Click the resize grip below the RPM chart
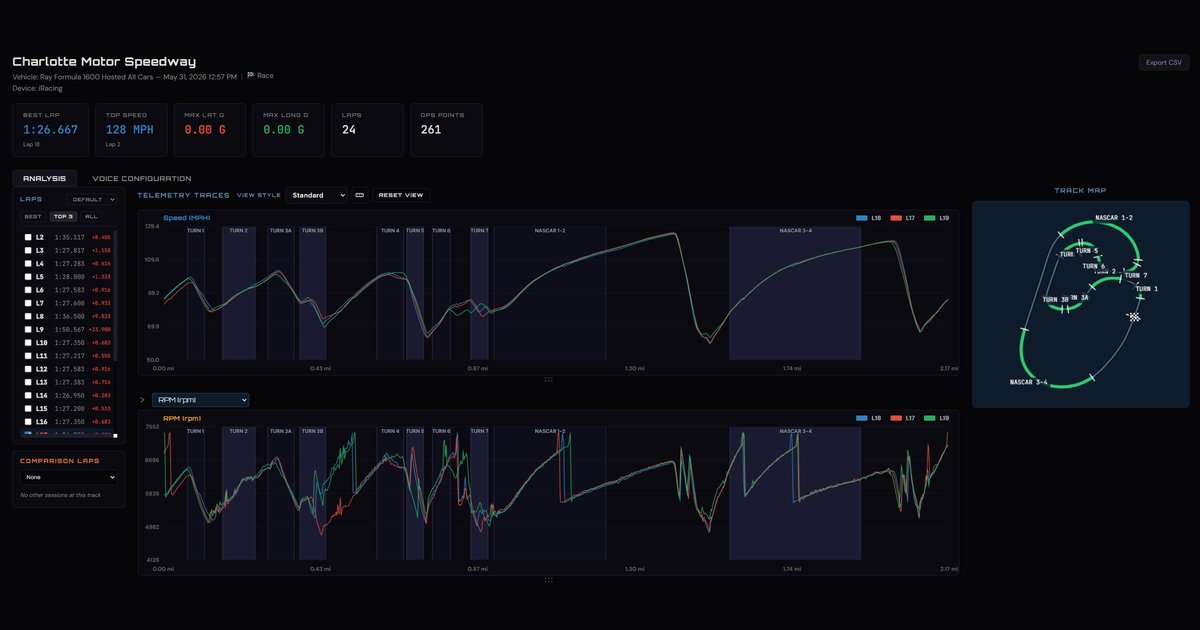This screenshot has height=630, width=1200. [x=548, y=579]
